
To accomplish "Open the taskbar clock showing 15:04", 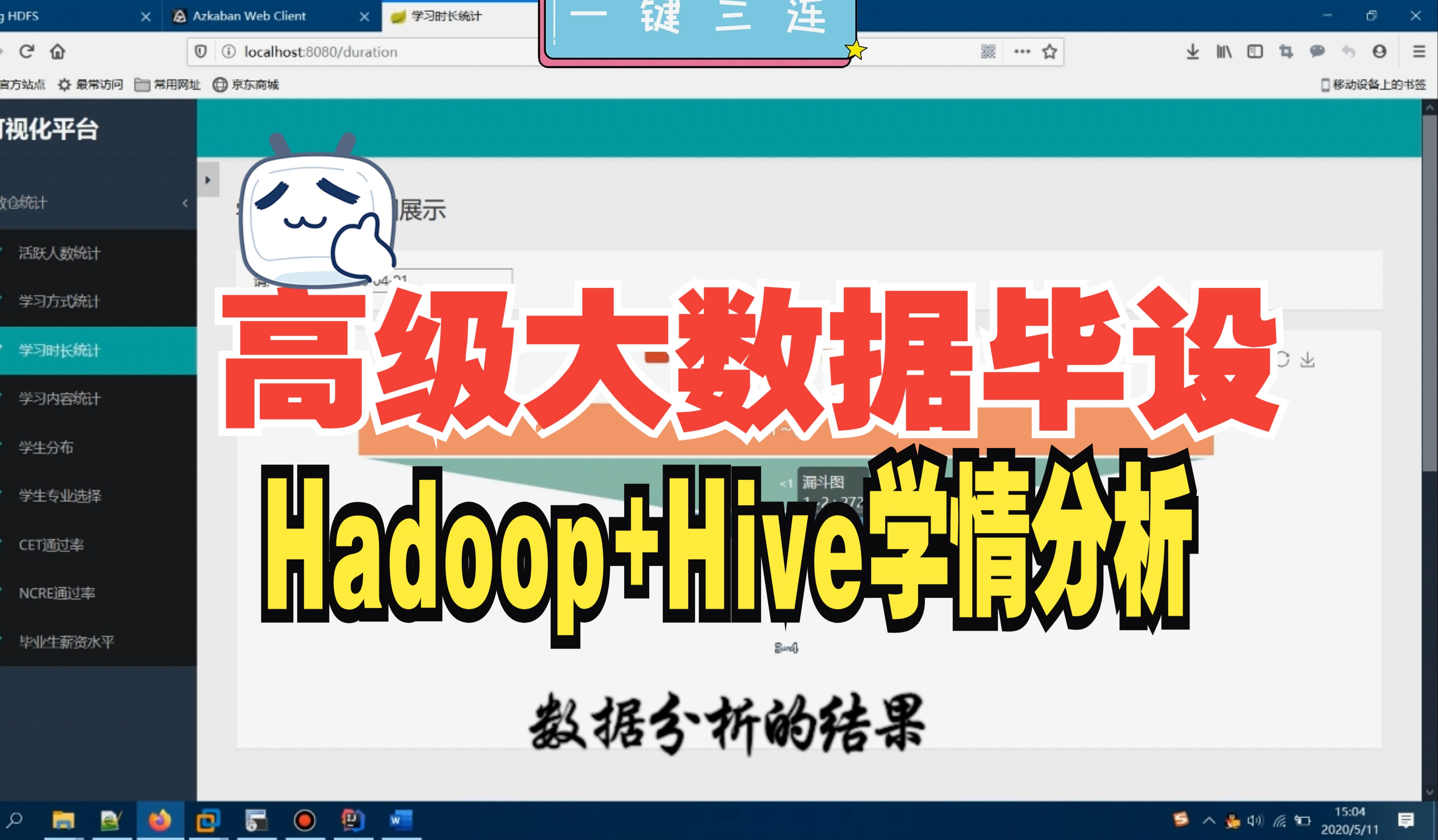I will pos(1350,821).
